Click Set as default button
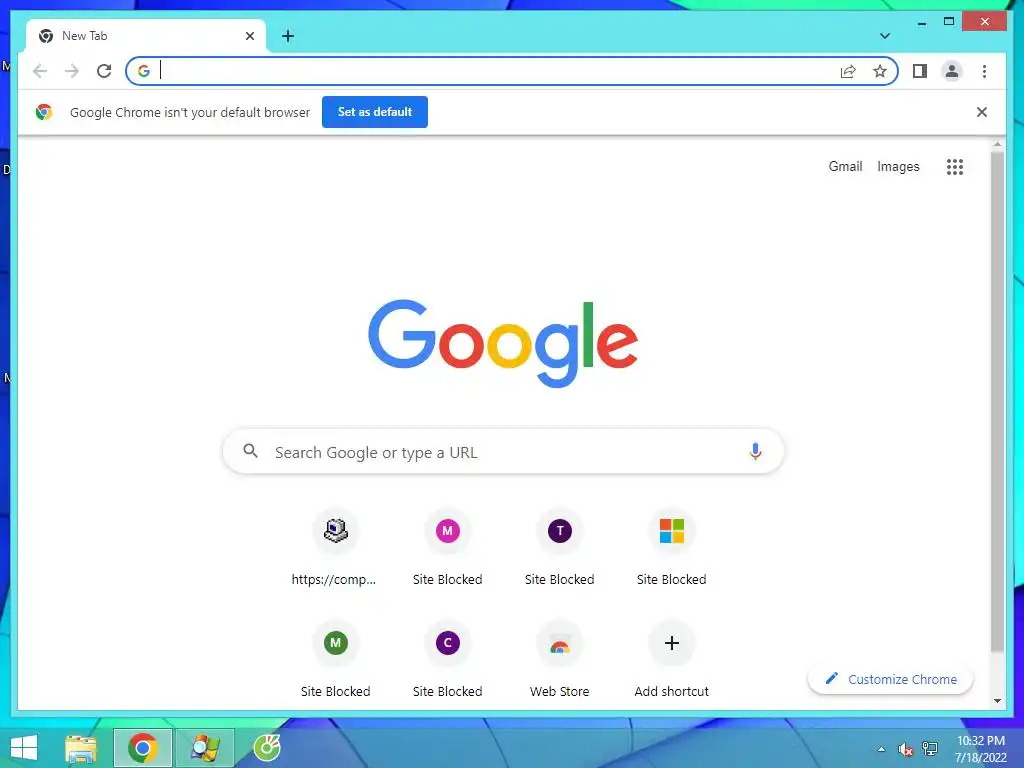Image resolution: width=1024 pixels, height=768 pixels. click(x=375, y=112)
